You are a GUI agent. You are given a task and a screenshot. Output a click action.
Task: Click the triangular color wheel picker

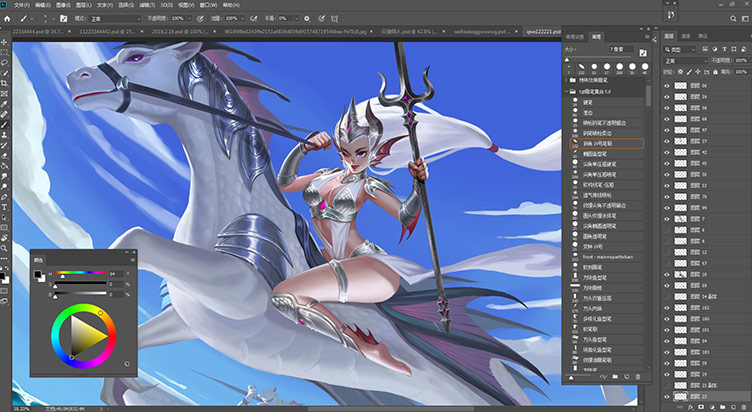pyautogui.click(x=88, y=336)
